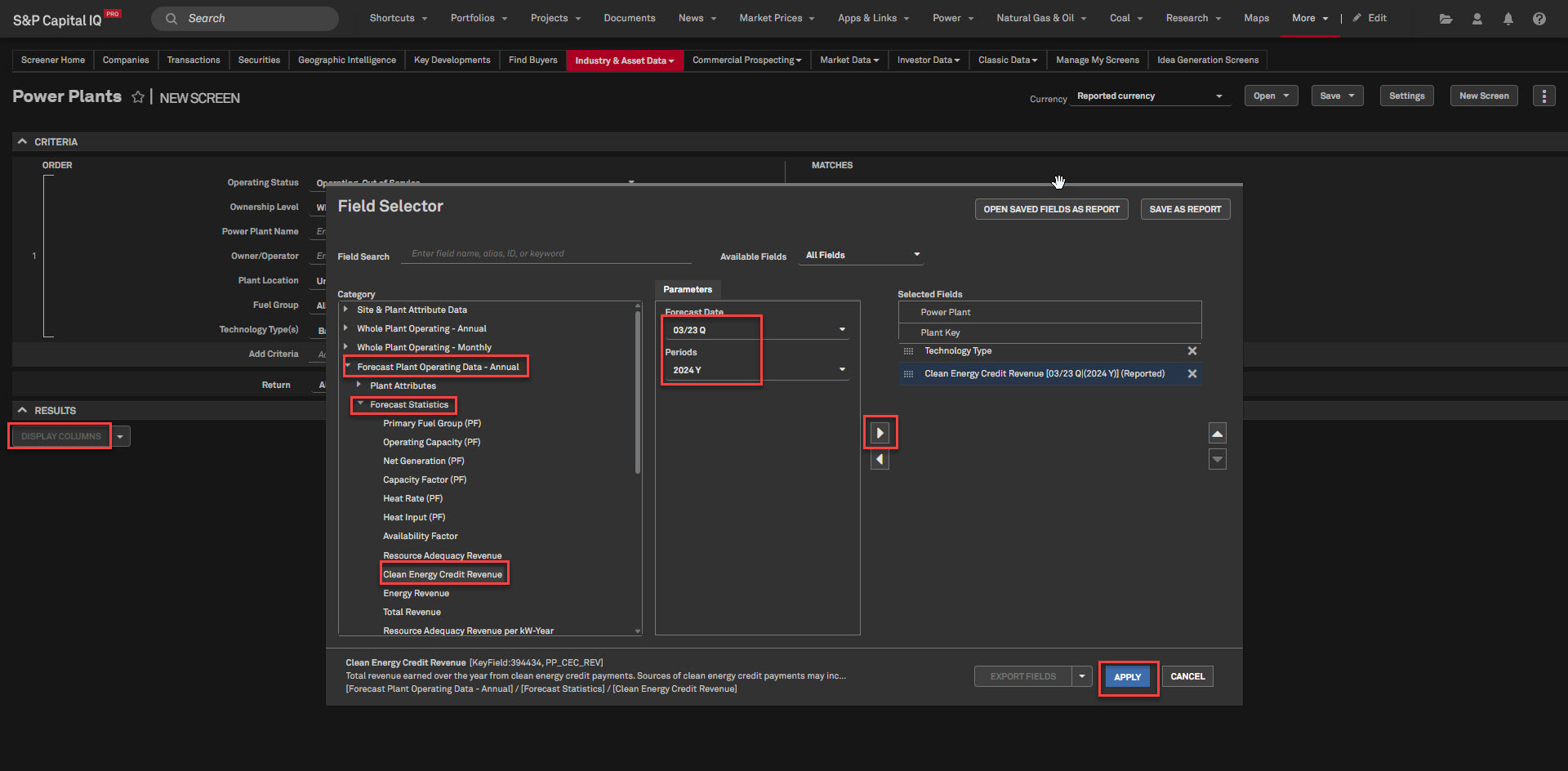The height and width of the screenshot is (771, 1568).
Task: Collapse Forecast Statistics tree node
Action: (360, 404)
